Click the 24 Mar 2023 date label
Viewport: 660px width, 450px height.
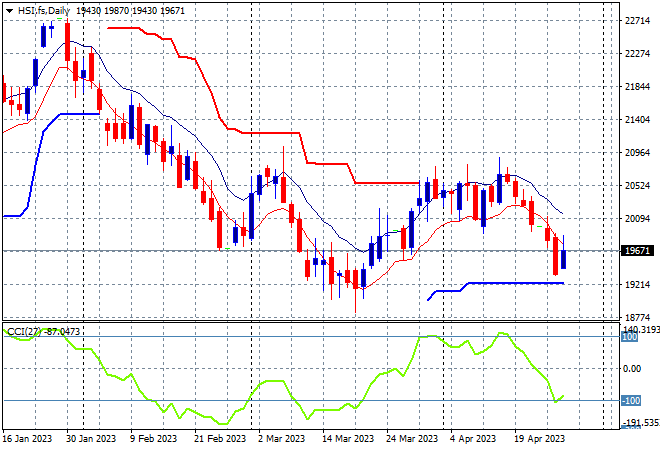click(x=412, y=439)
